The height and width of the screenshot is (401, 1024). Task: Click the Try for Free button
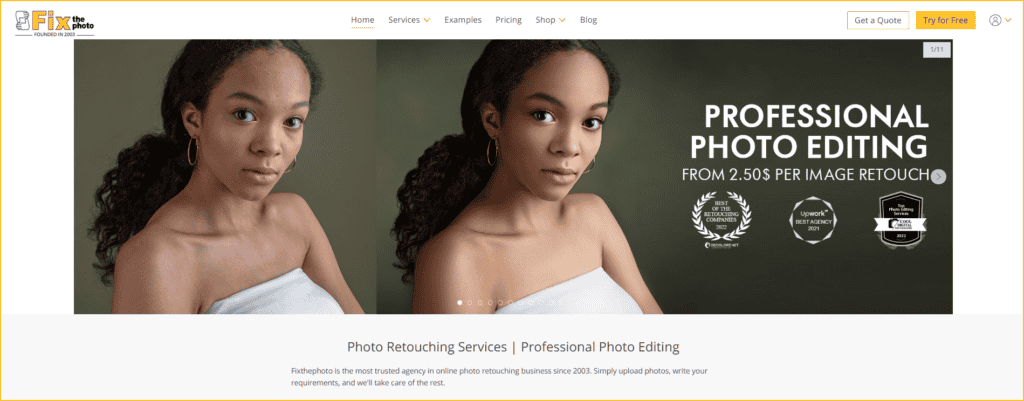tap(946, 20)
